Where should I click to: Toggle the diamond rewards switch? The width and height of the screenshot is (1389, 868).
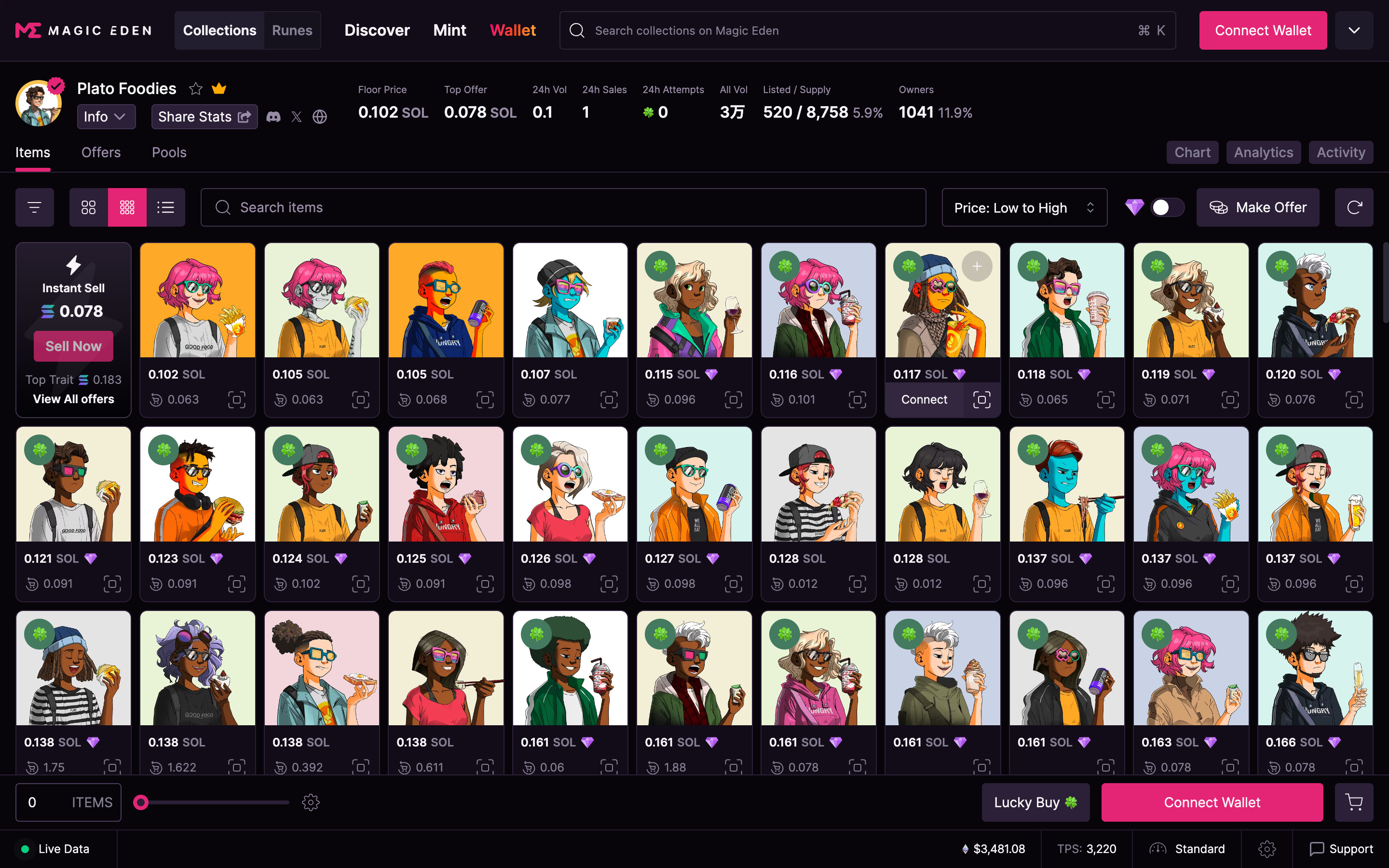pos(1167,207)
